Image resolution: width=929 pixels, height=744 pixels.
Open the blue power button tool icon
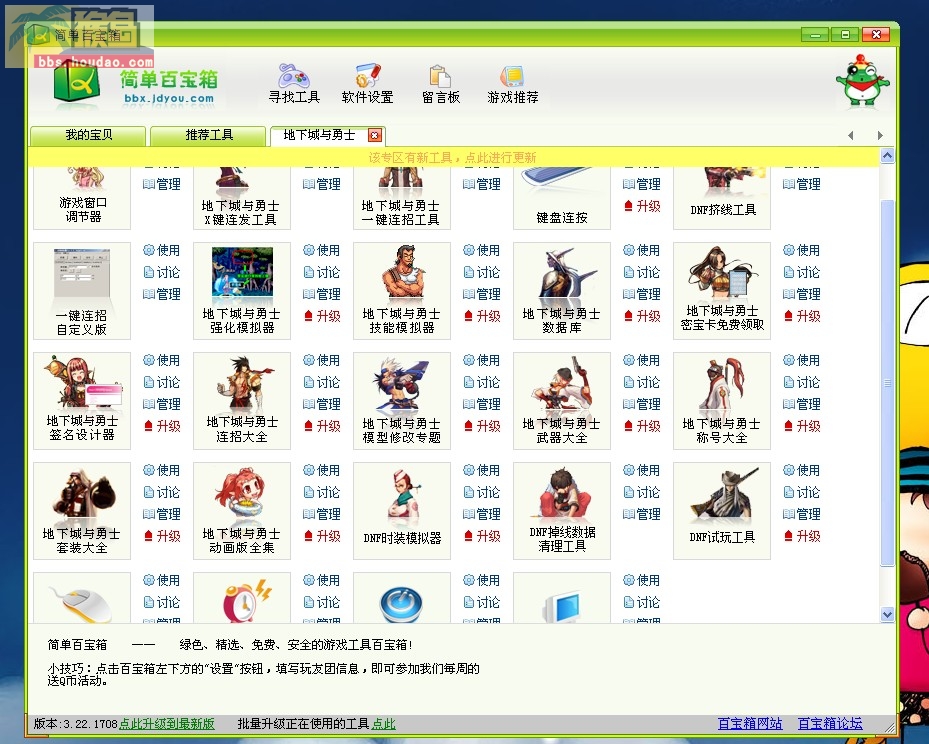402,598
